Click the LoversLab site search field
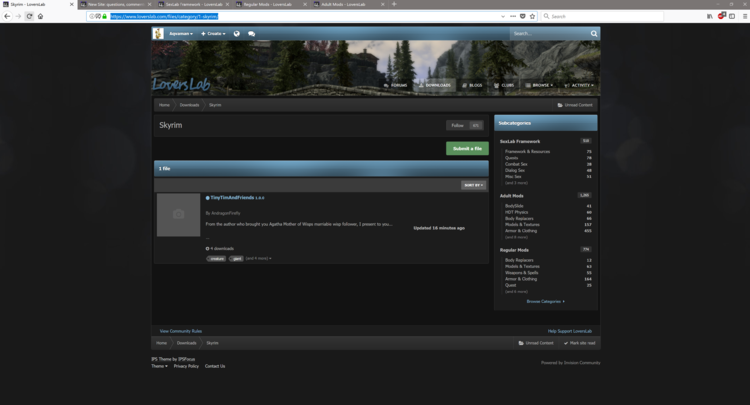 click(550, 33)
